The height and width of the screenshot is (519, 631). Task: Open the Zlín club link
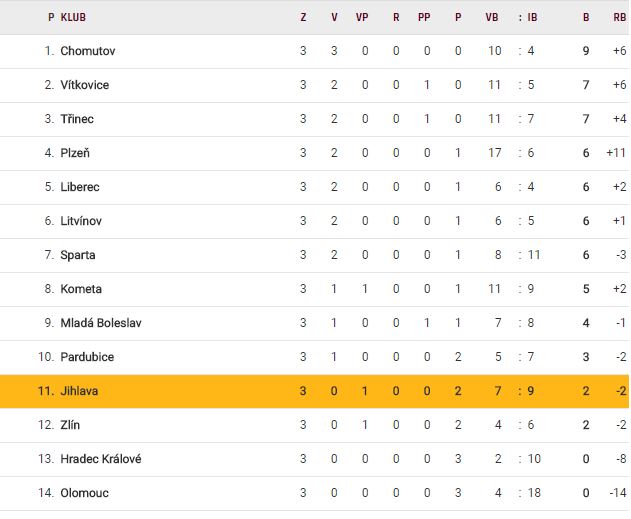click(x=71, y=425)
